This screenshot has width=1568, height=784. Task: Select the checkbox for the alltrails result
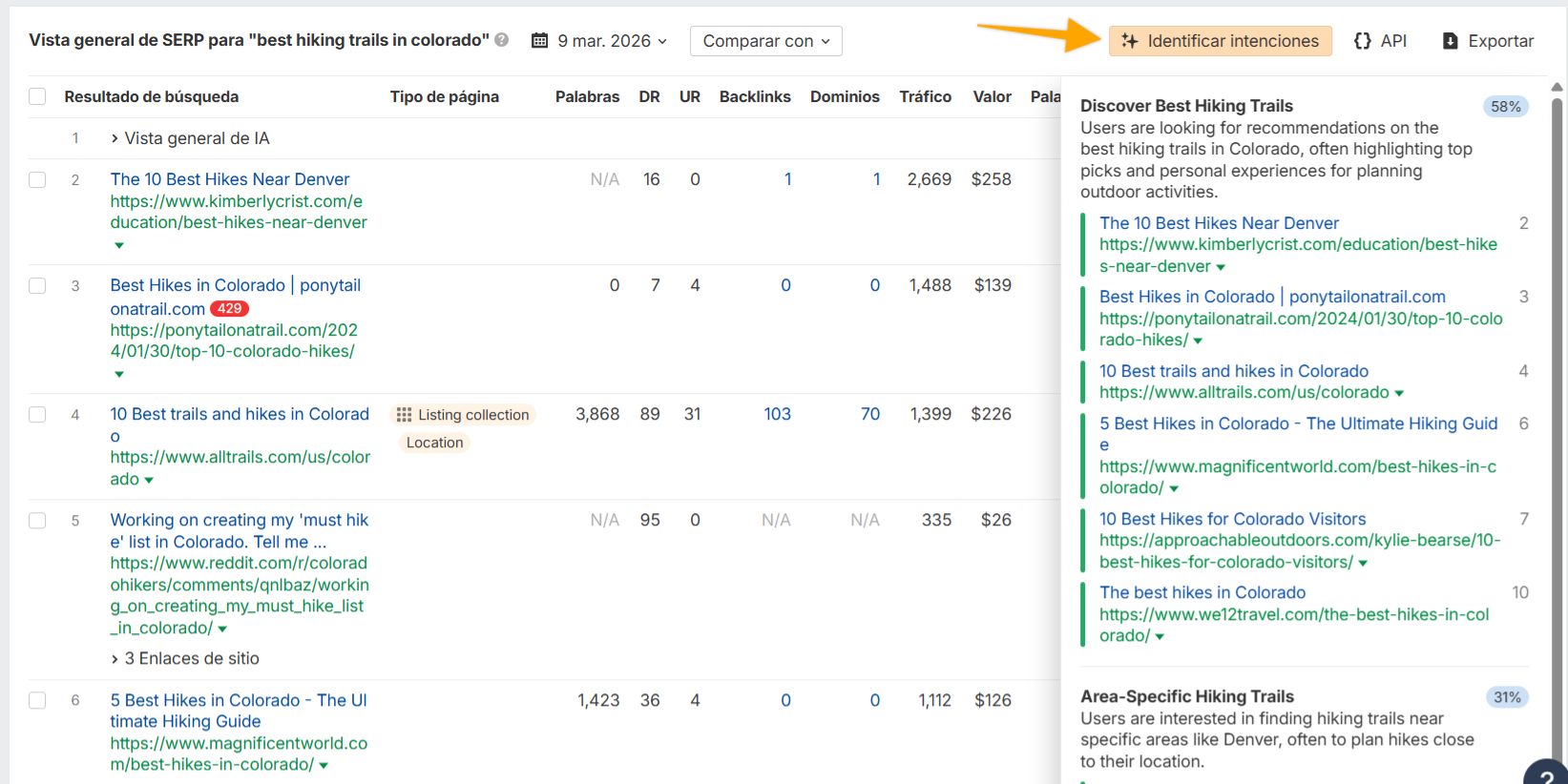37,415
